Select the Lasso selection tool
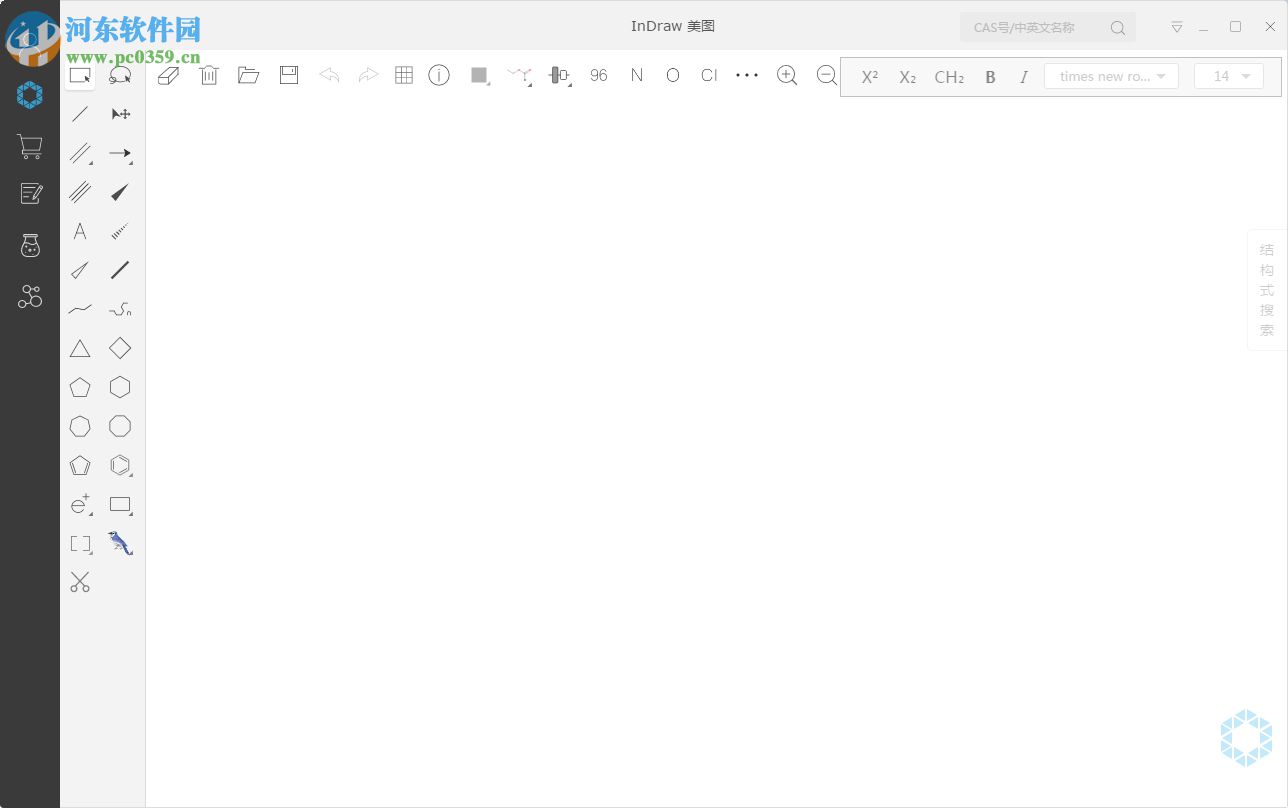This screenshot has height=808, width=1288. [x=120, y=75]
